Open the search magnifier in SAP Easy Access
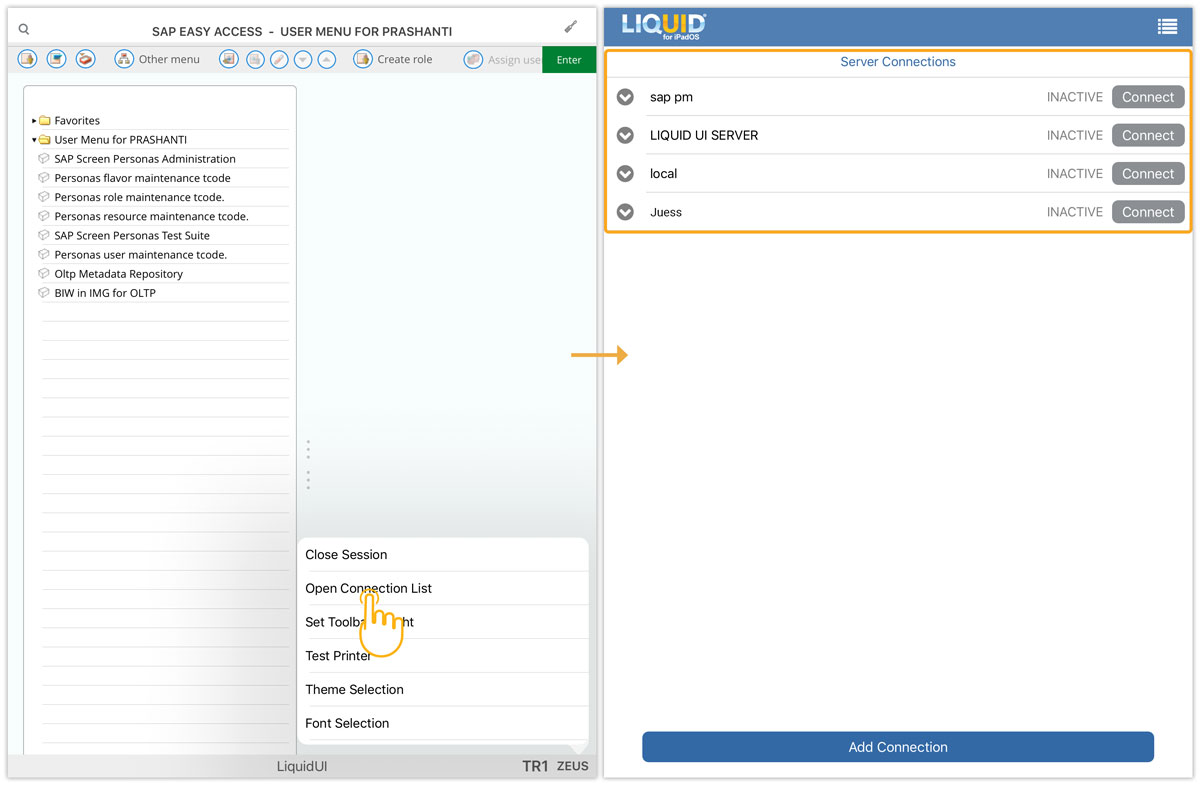 (x=24, y=30)
